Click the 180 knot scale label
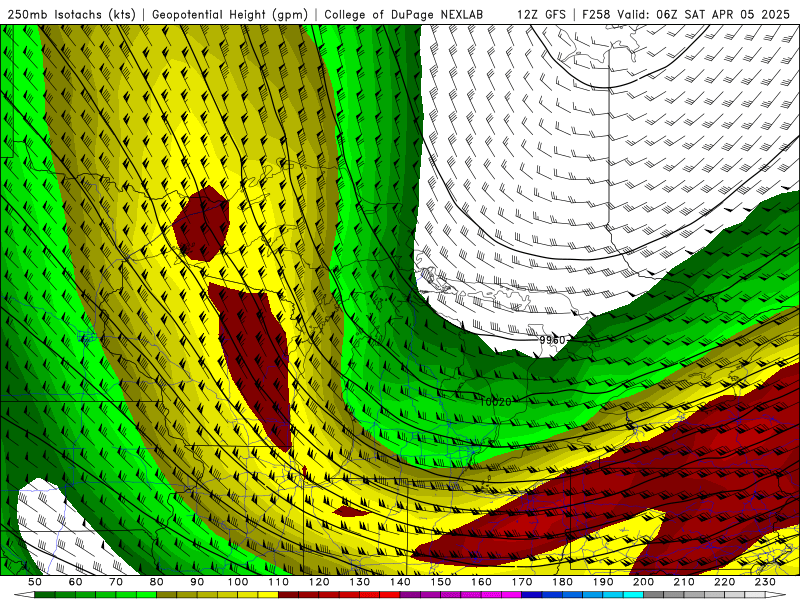 (562, 582)
